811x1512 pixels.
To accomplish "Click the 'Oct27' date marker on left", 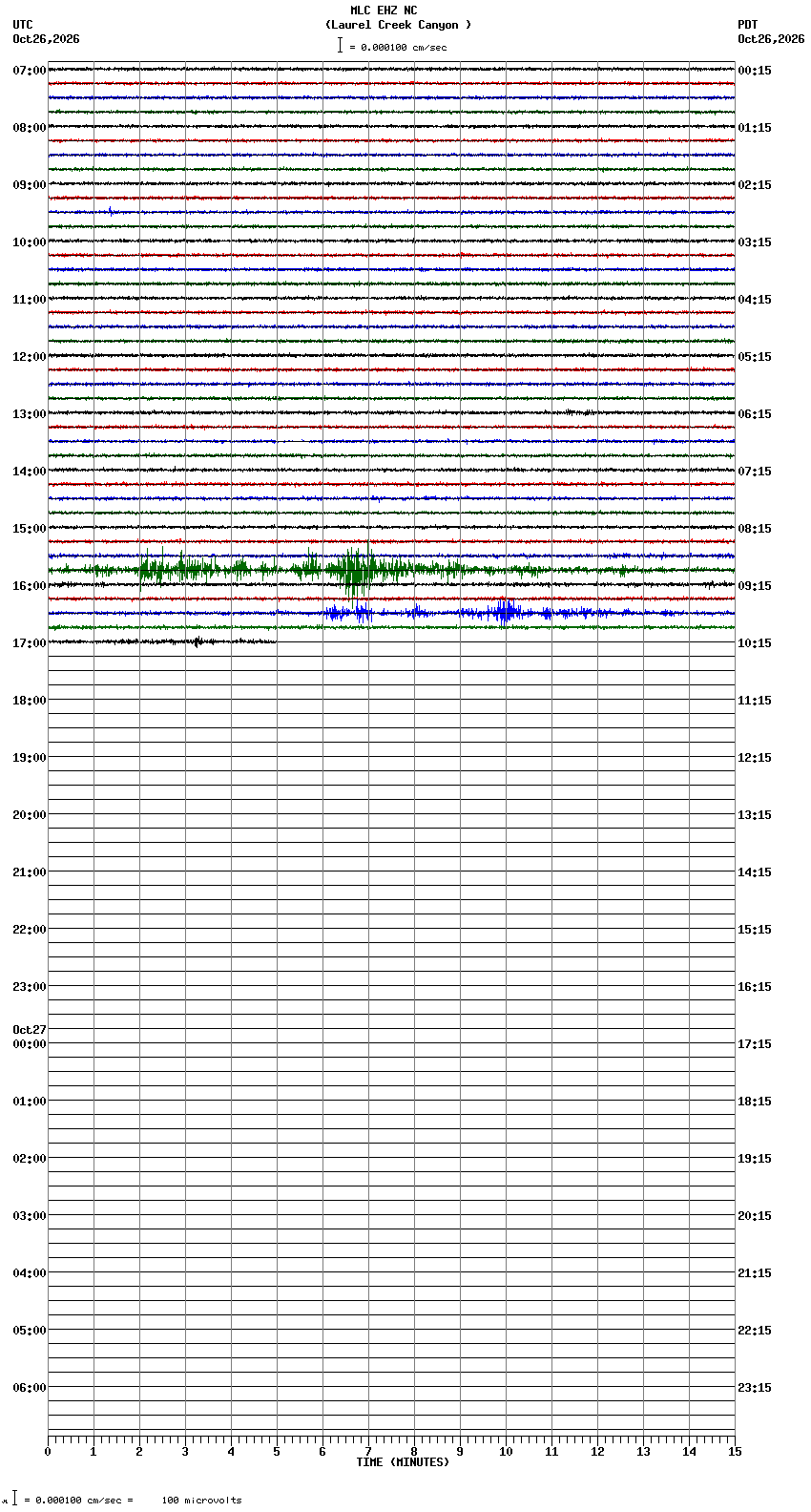I will [x=30, y=1030].
